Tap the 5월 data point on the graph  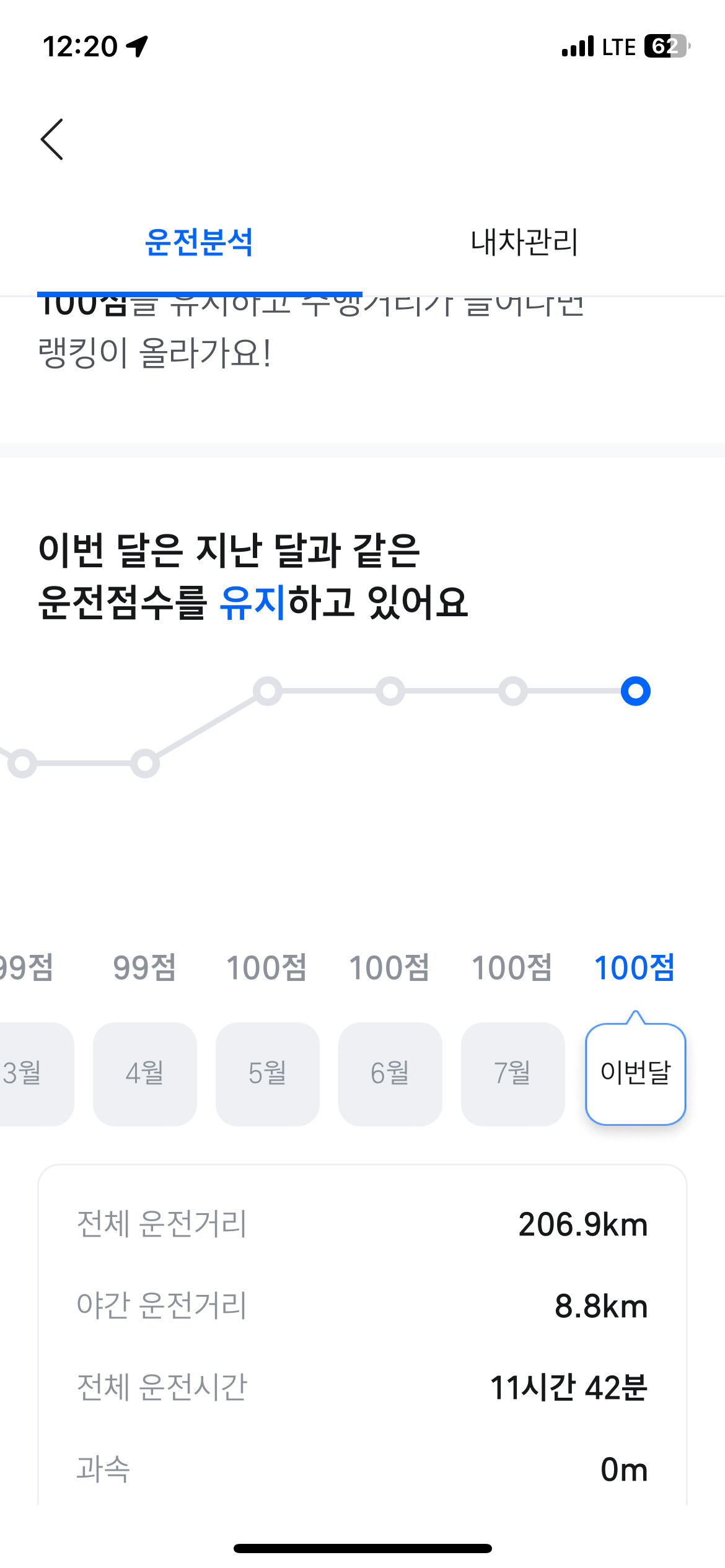pos(268,691)
